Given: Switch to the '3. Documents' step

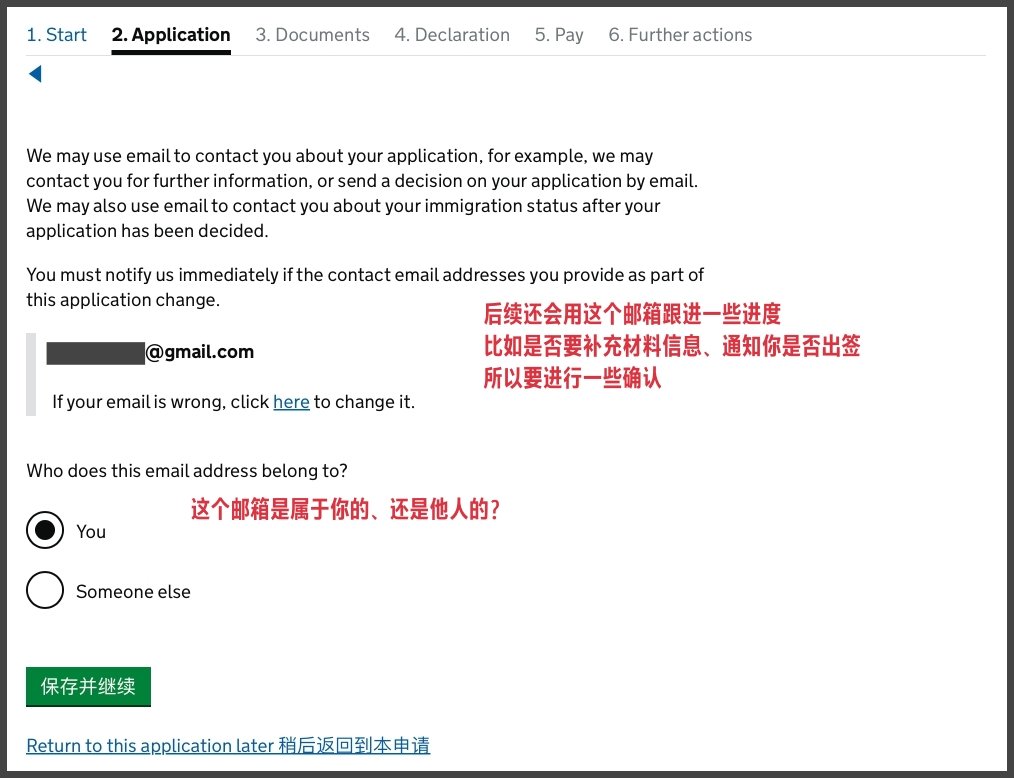Looking at the screenshot, I should [312, 35].
